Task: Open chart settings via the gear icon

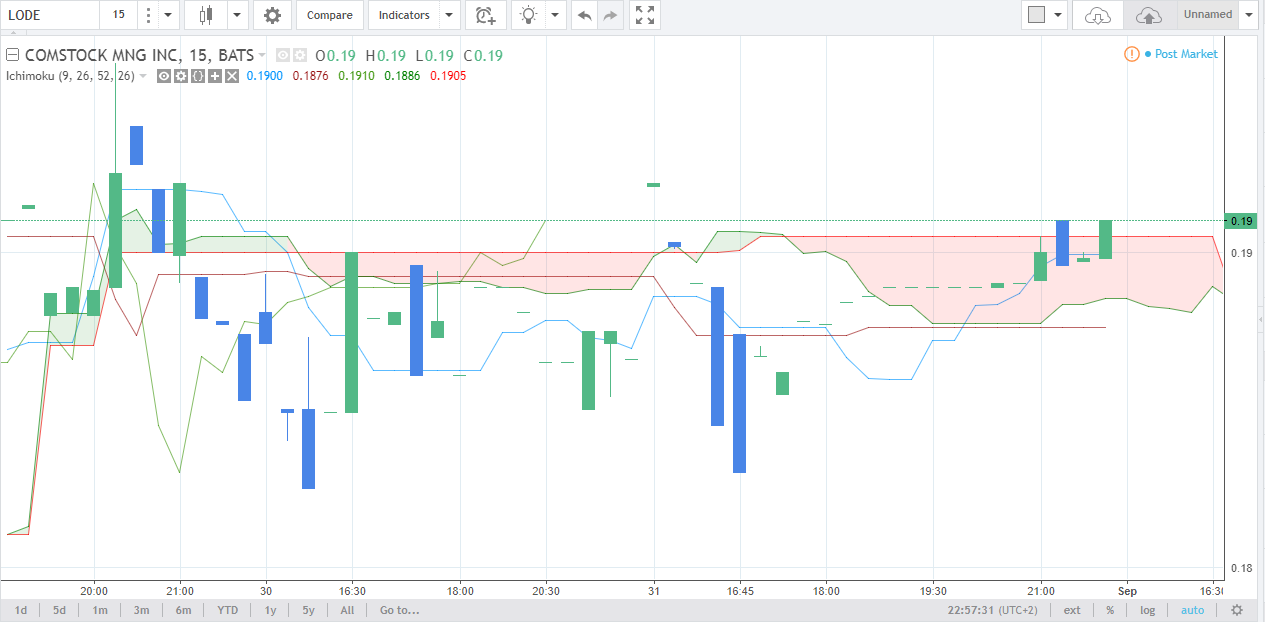Action: click(x=271, y=15)
